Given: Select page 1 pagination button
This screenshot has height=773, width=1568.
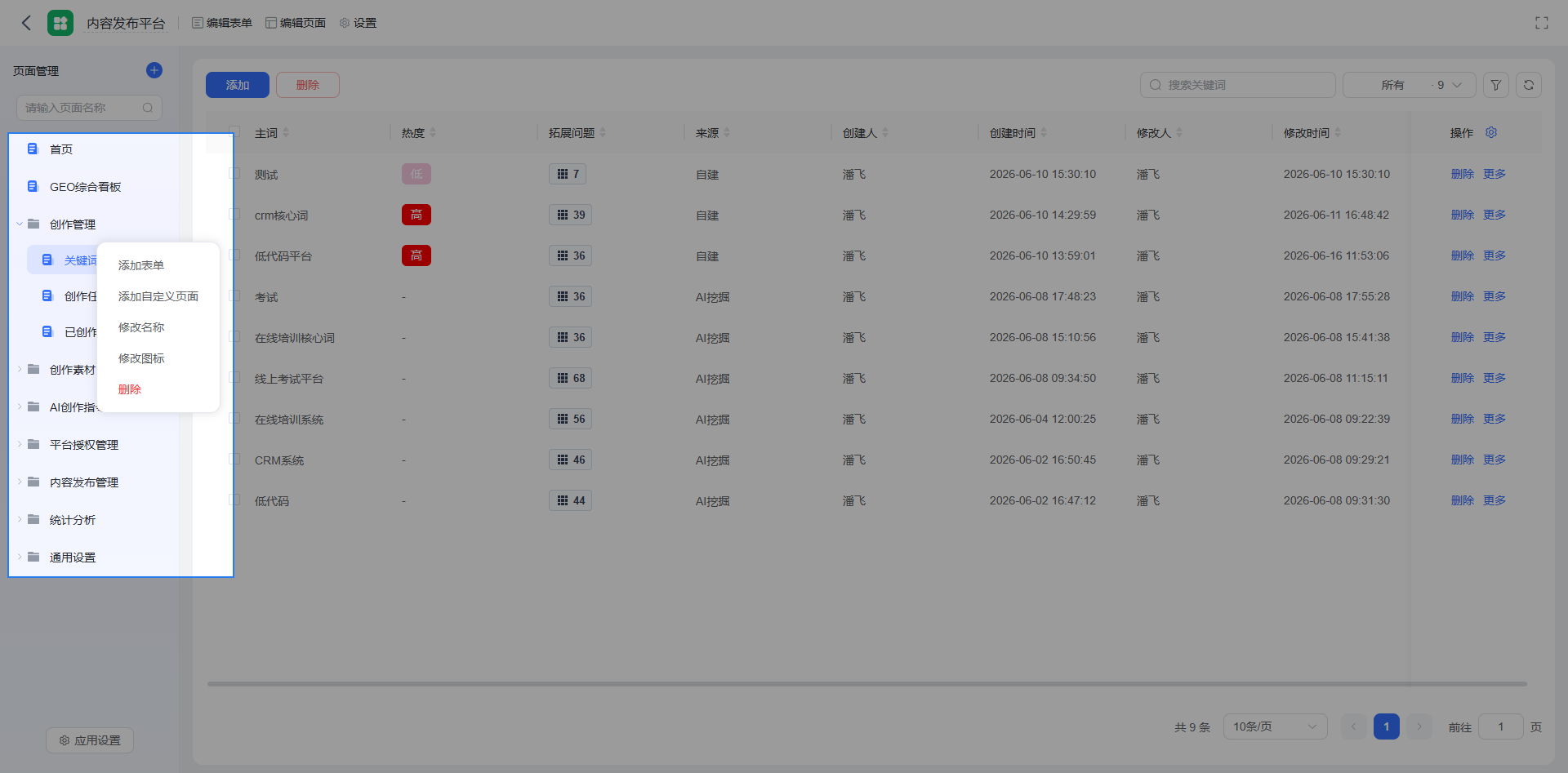Looking at the screenshot, I should click(x=1387, y=726).
